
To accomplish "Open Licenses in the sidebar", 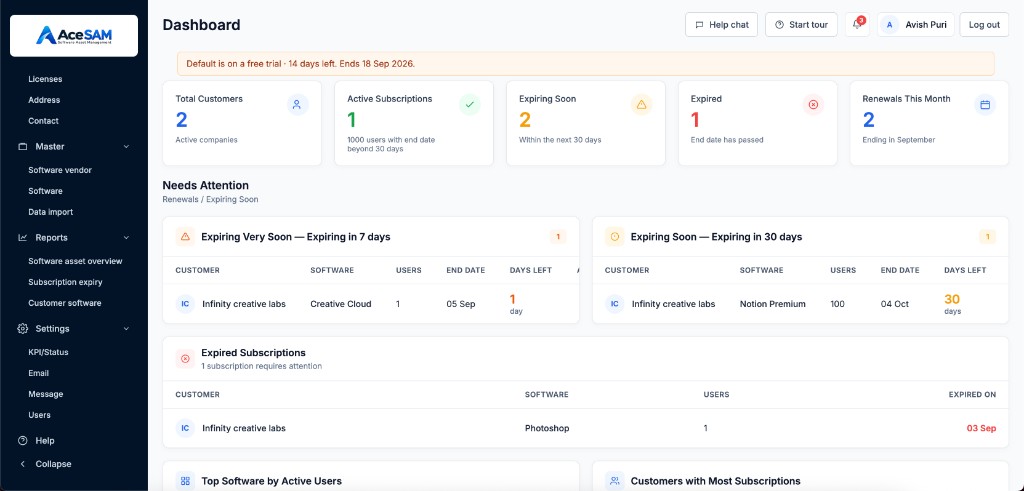I will [x=45, y=79].
